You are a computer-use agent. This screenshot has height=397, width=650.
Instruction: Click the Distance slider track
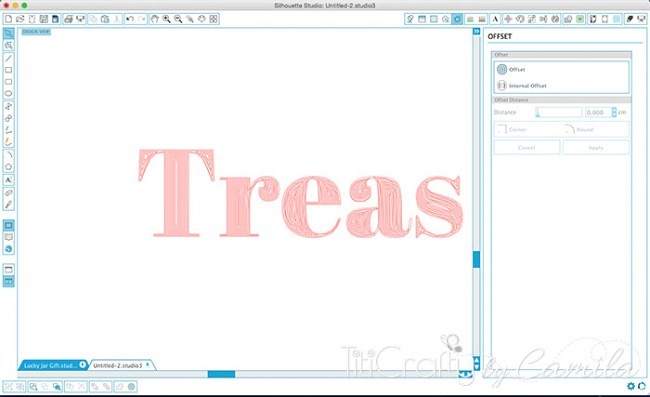click(558, 112)
